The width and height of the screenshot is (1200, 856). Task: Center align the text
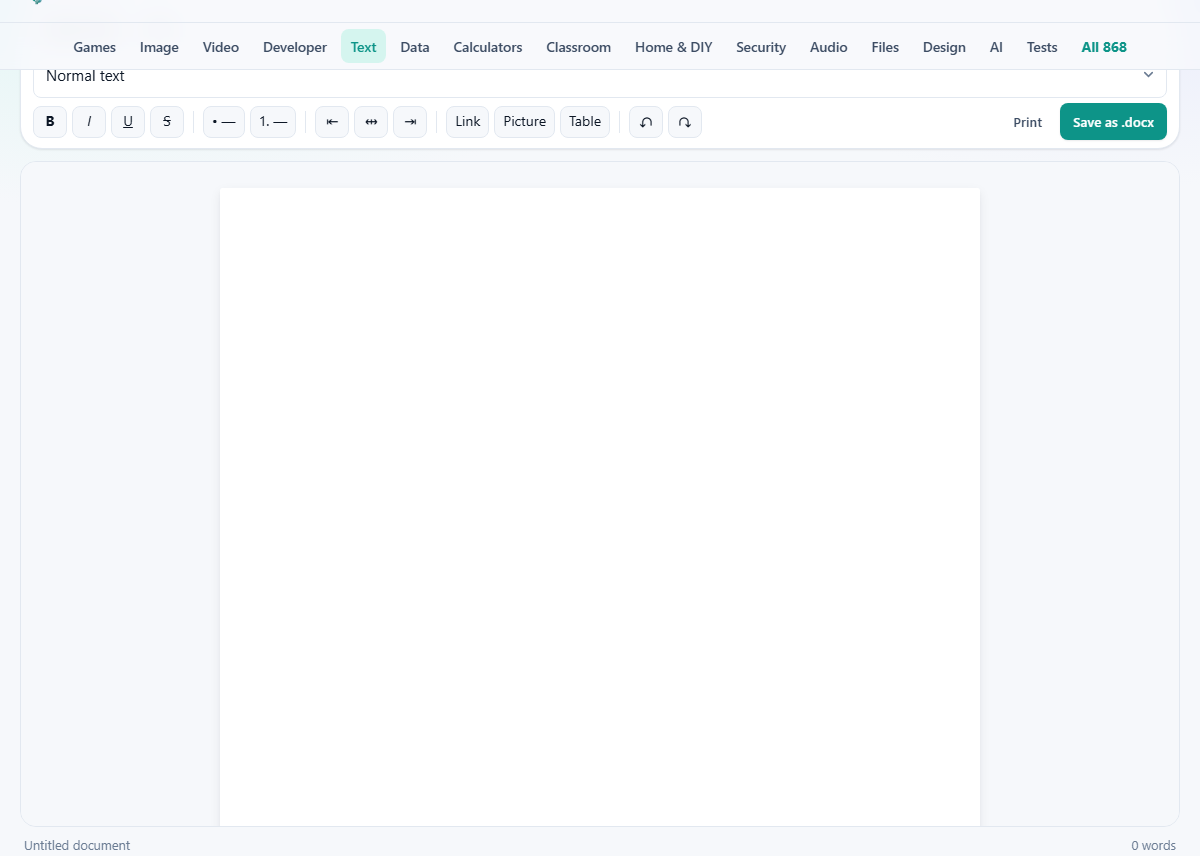click(371, 122)
